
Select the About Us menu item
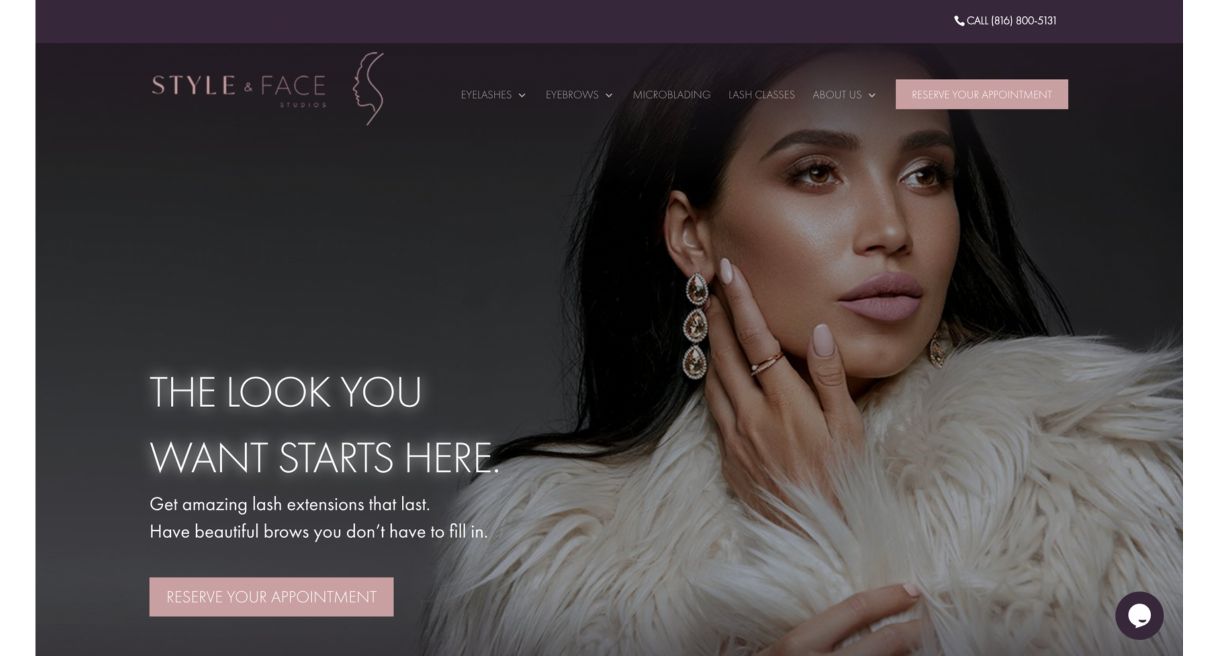tap(837, 95)
